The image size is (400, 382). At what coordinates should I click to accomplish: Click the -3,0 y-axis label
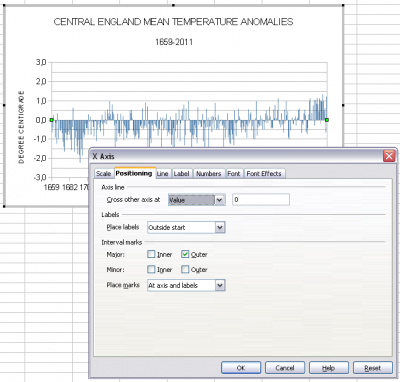point(40,177)
